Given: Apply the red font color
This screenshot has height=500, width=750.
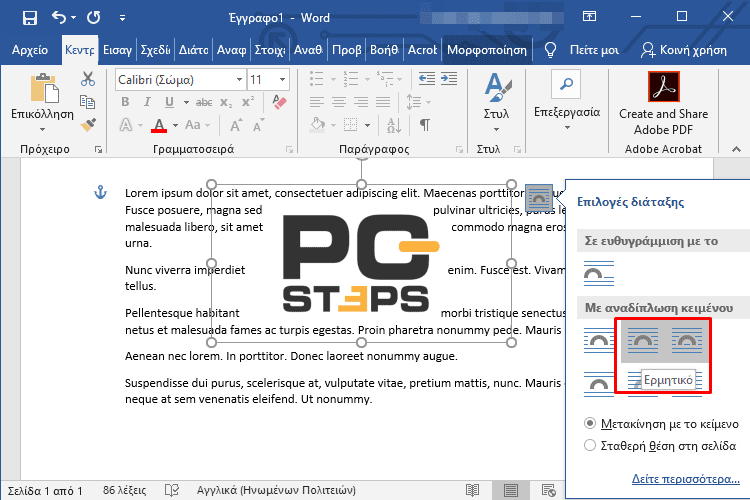Looking at the screenshot, I should tap(159, 125).
